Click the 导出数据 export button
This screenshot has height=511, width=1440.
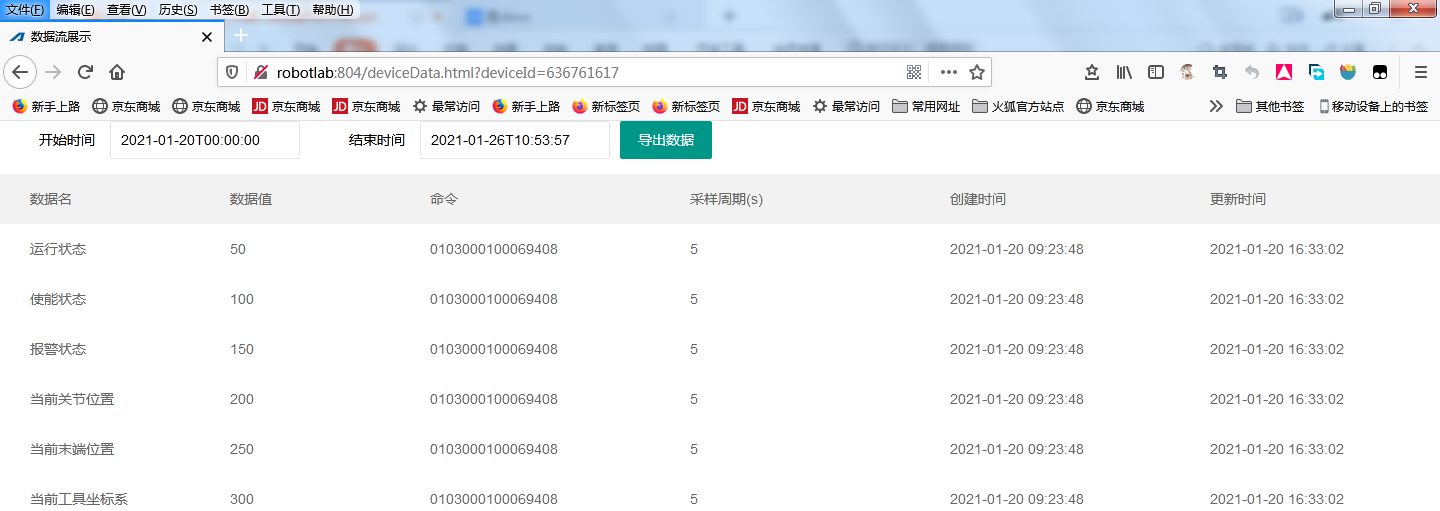point(666,140)
